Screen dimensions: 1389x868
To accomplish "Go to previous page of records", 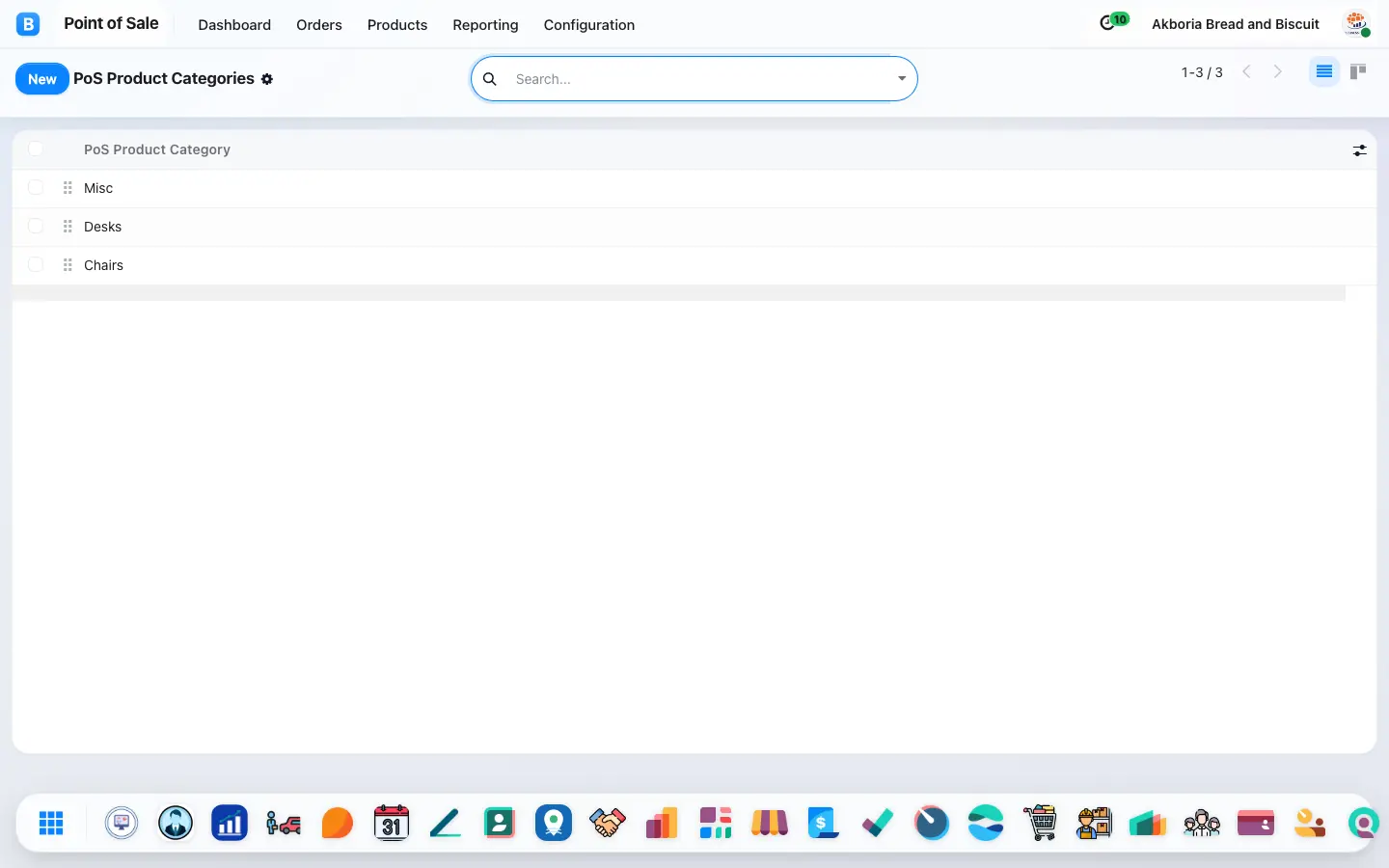I will click(x=1246, y=72).
